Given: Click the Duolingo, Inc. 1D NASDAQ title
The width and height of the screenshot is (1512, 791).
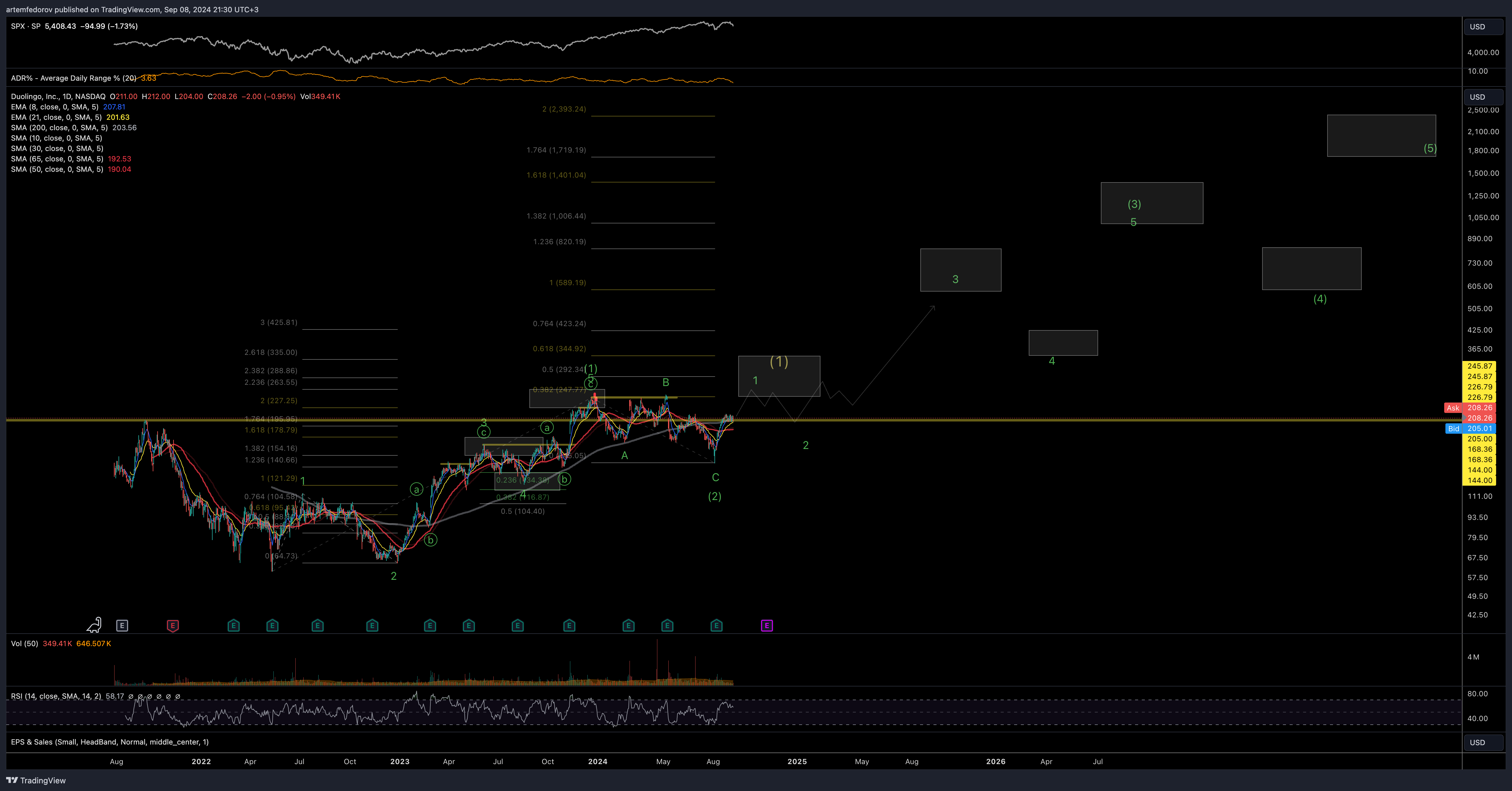Looking at the screenshot, I should tap(58, 96).
